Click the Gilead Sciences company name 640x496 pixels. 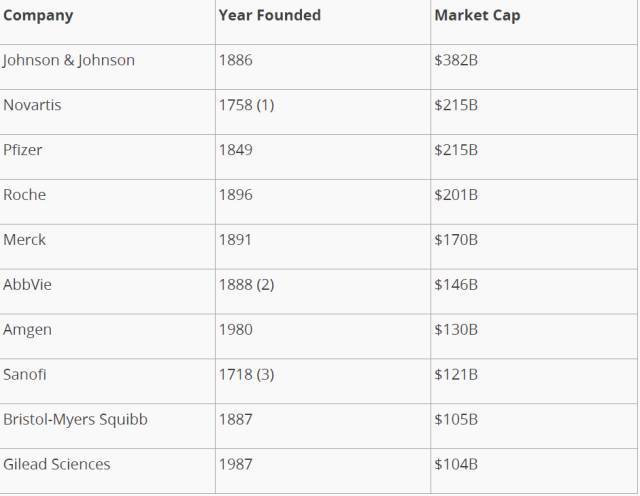click(x=57, y=464)
